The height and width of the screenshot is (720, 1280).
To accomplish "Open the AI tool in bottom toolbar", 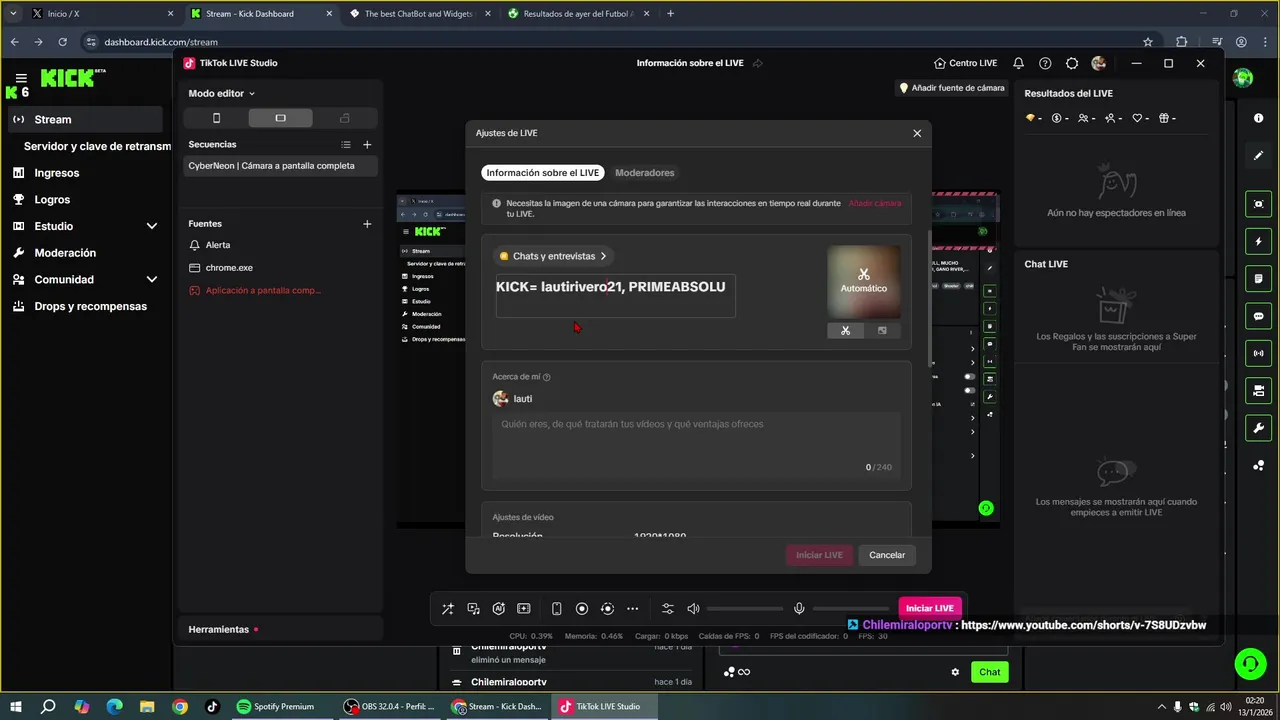I will (499, 608).
